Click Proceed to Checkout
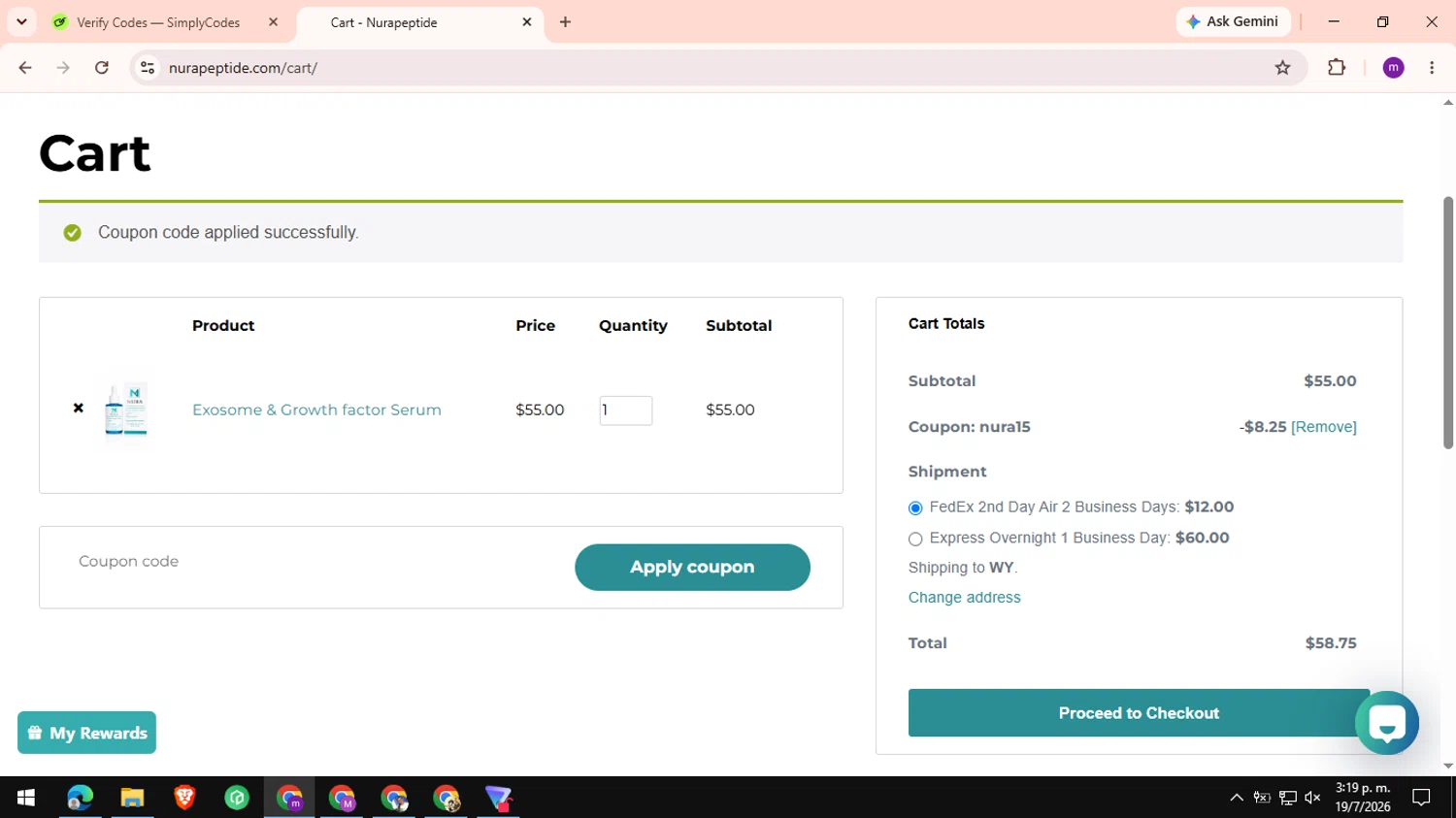This screenshot has height=818, width=1456. click(1139, 713)
